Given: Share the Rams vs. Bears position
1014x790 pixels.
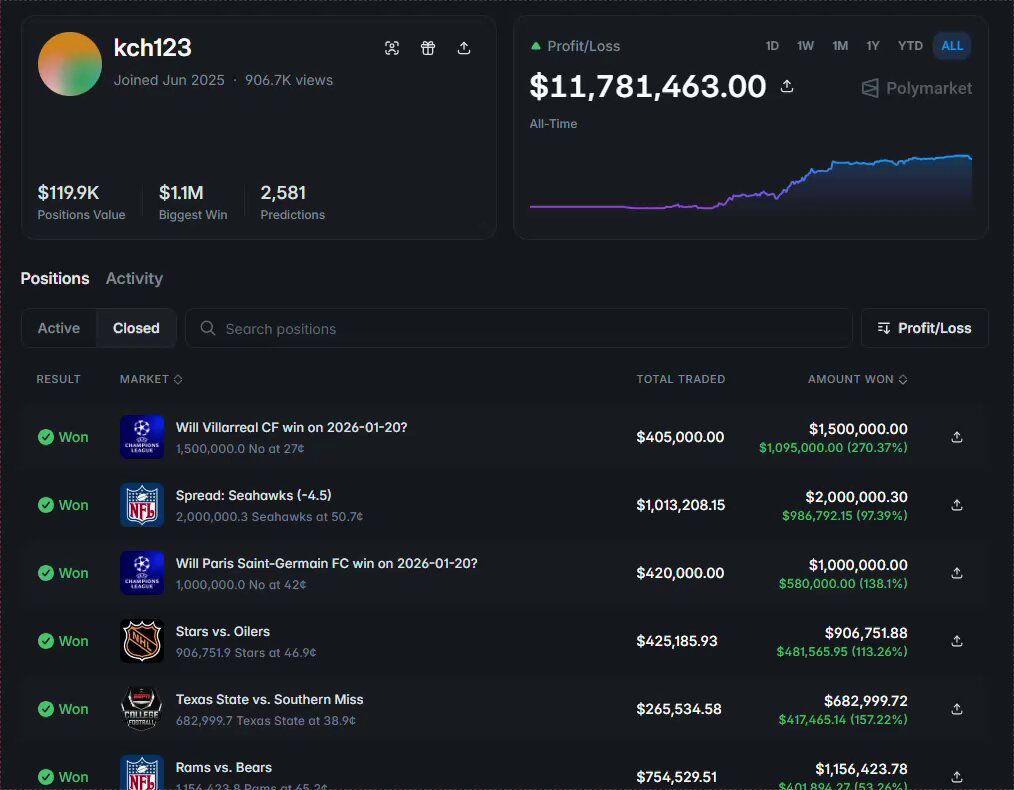Looking at the screenshot, I should tap(957, 777).
